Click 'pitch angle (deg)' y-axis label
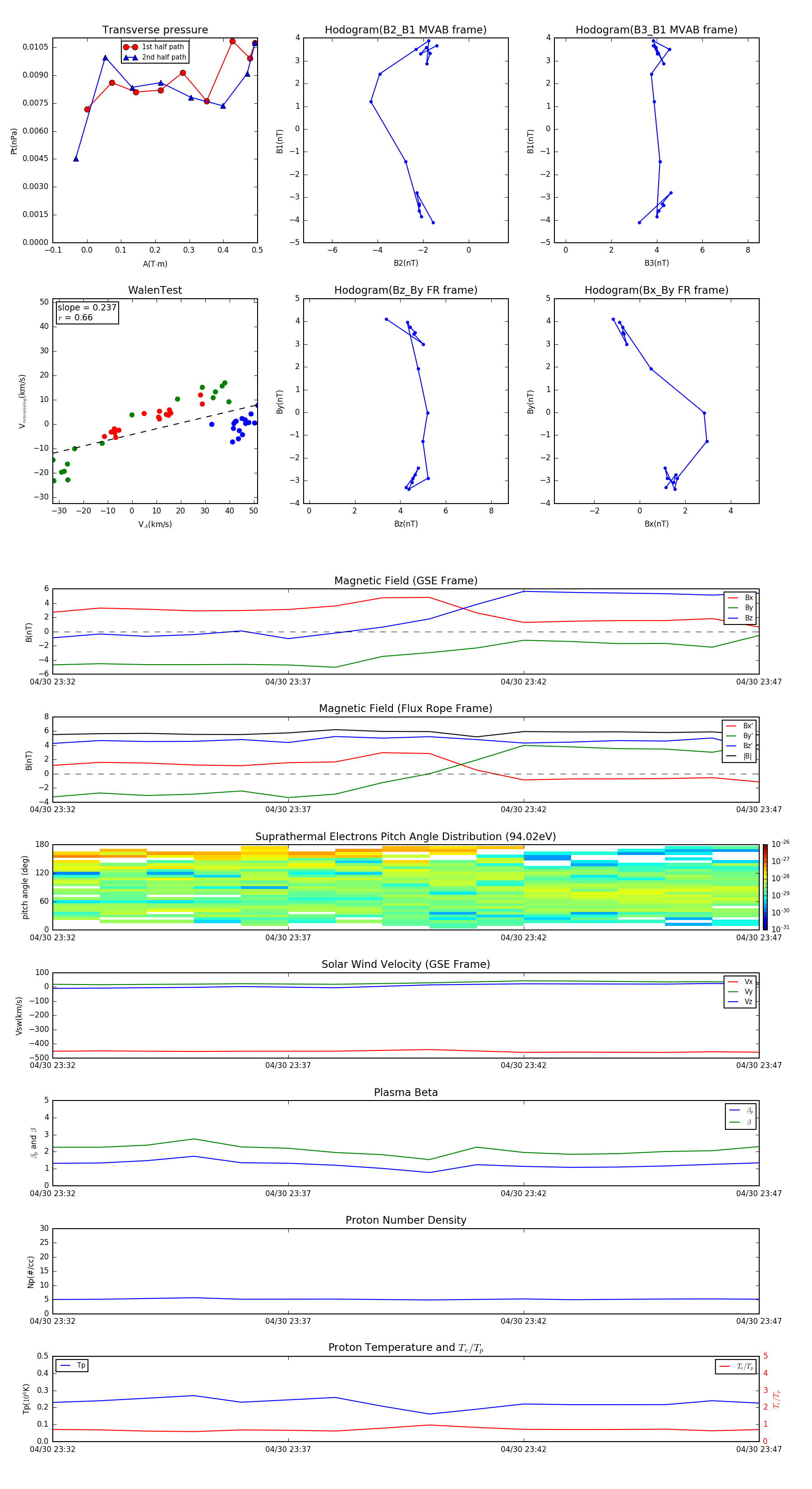Screen dimensions: 812x1489 coord(25,887)
